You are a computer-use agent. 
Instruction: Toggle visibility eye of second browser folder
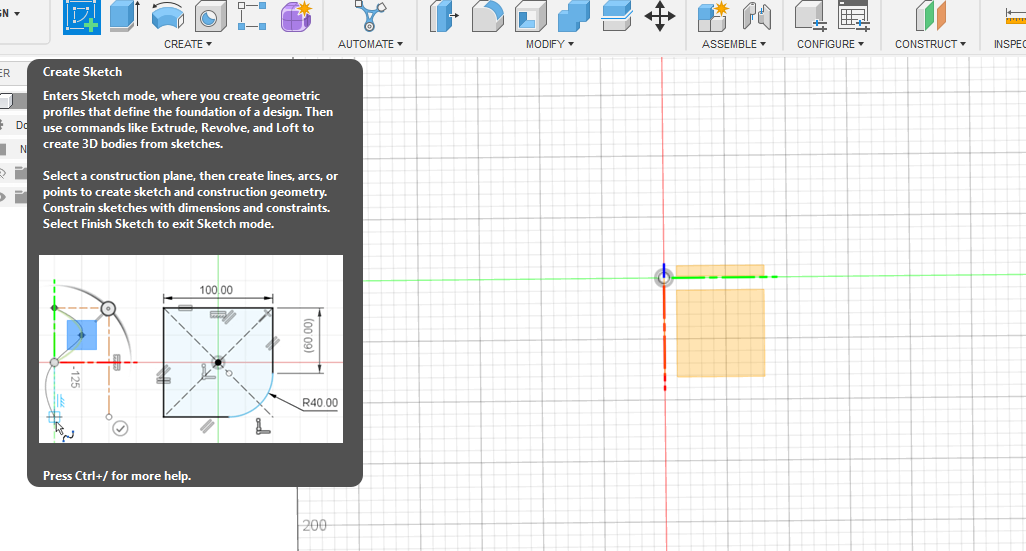(3, 197)
